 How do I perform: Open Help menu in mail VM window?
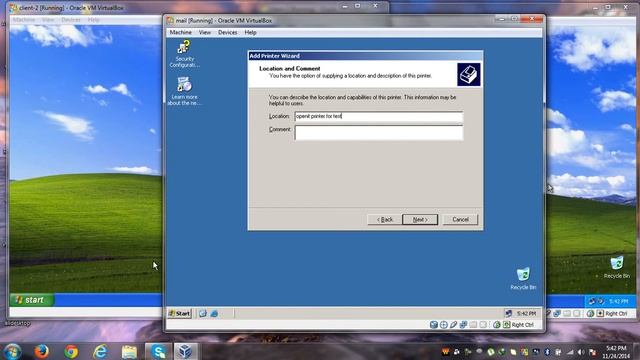(250, 32)
